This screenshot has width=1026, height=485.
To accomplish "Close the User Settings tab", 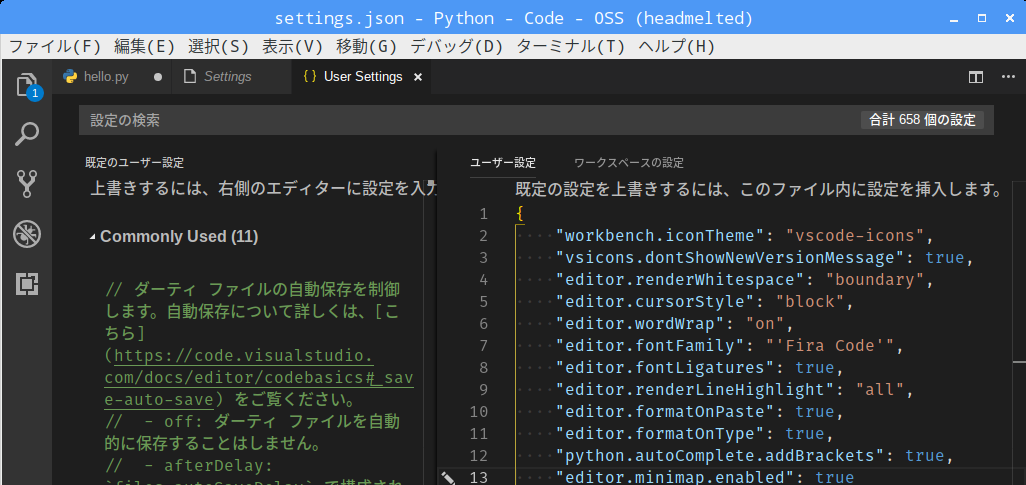I will click(418, 77).
